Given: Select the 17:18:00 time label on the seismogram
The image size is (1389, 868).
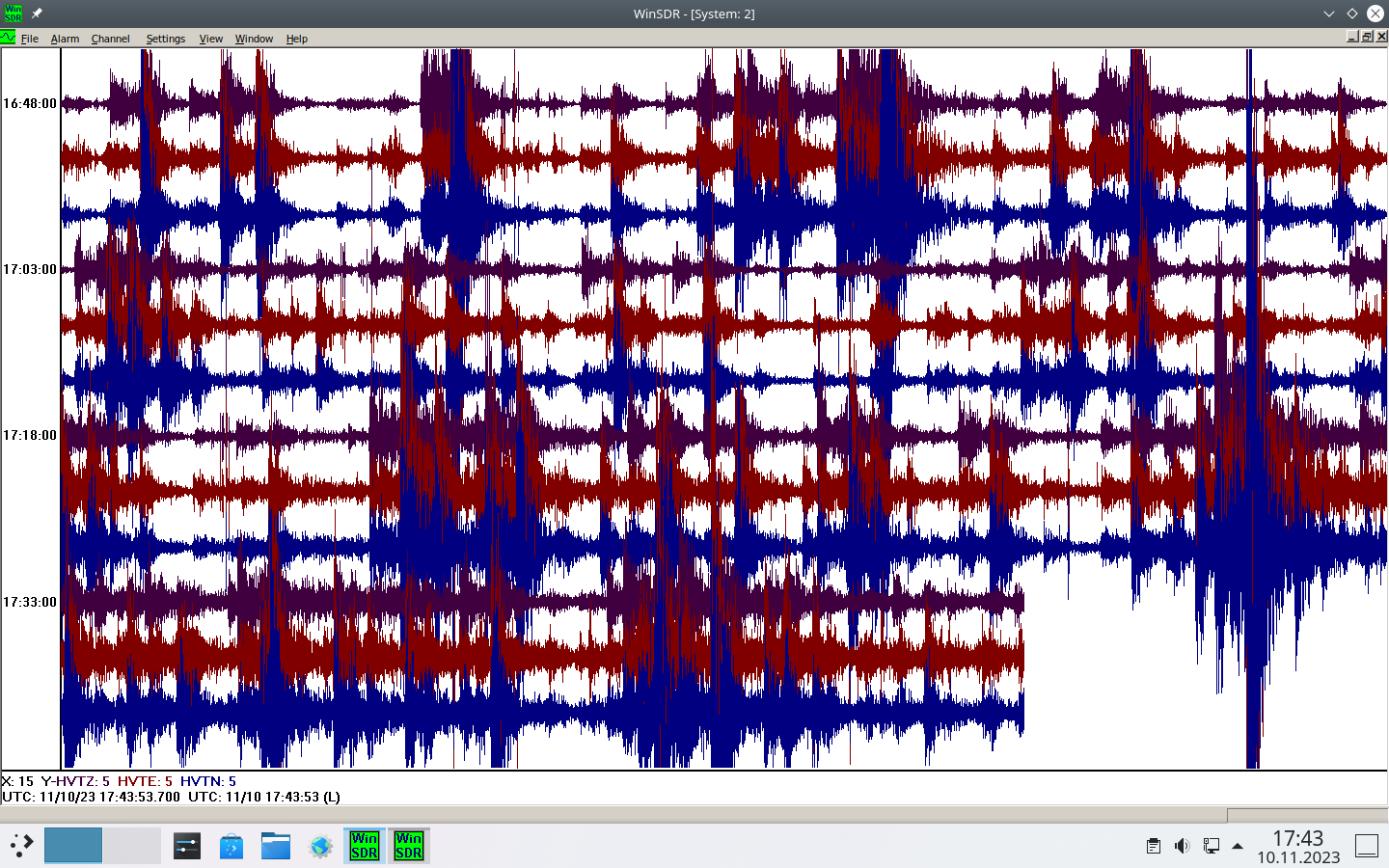Looking at the screenshot, I should pyautogui.click(x=30, y=435).
